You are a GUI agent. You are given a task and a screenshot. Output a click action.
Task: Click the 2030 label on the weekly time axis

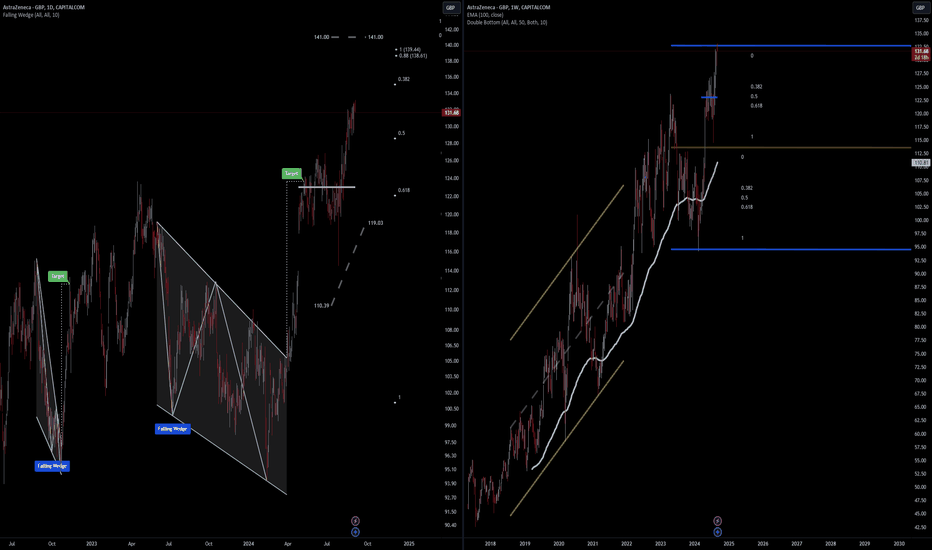click(x=899, y=543)
